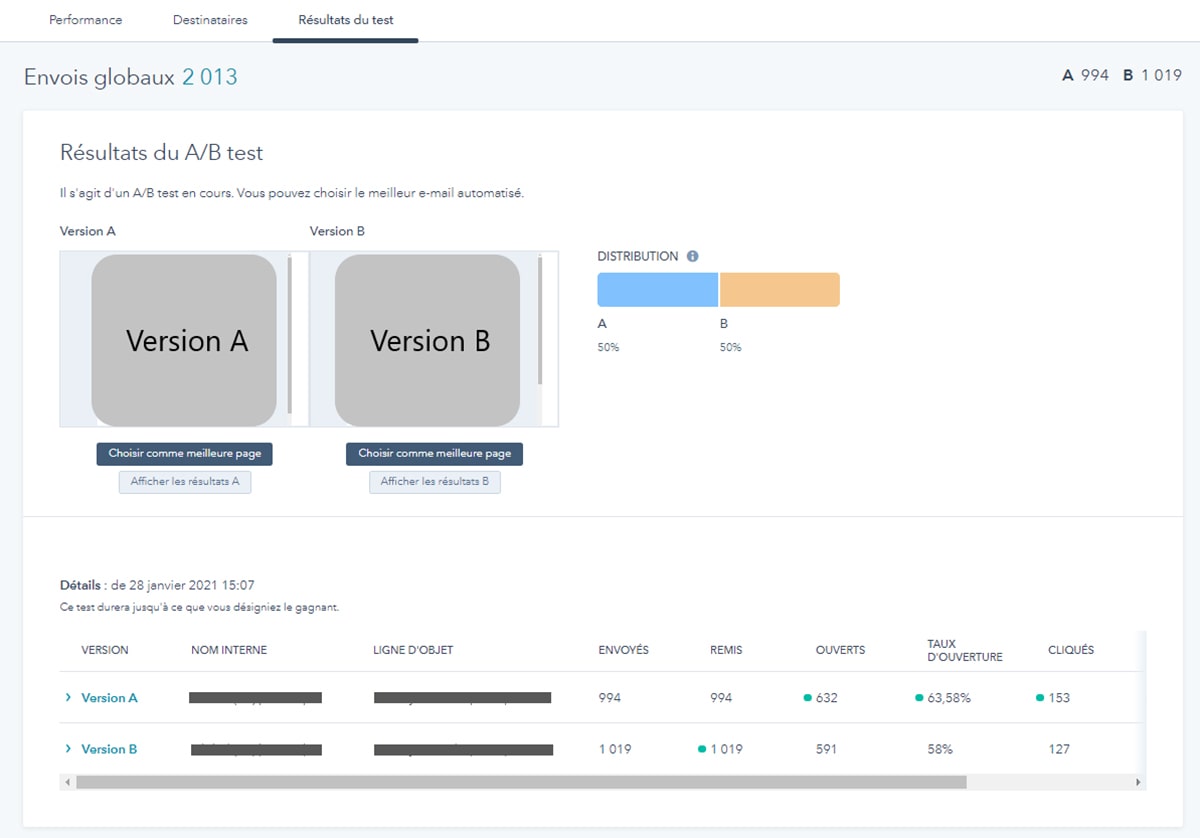Click the table scrollbar left arrow
The width and height of the screenshot is (1200, 838).
pos(67,782)
